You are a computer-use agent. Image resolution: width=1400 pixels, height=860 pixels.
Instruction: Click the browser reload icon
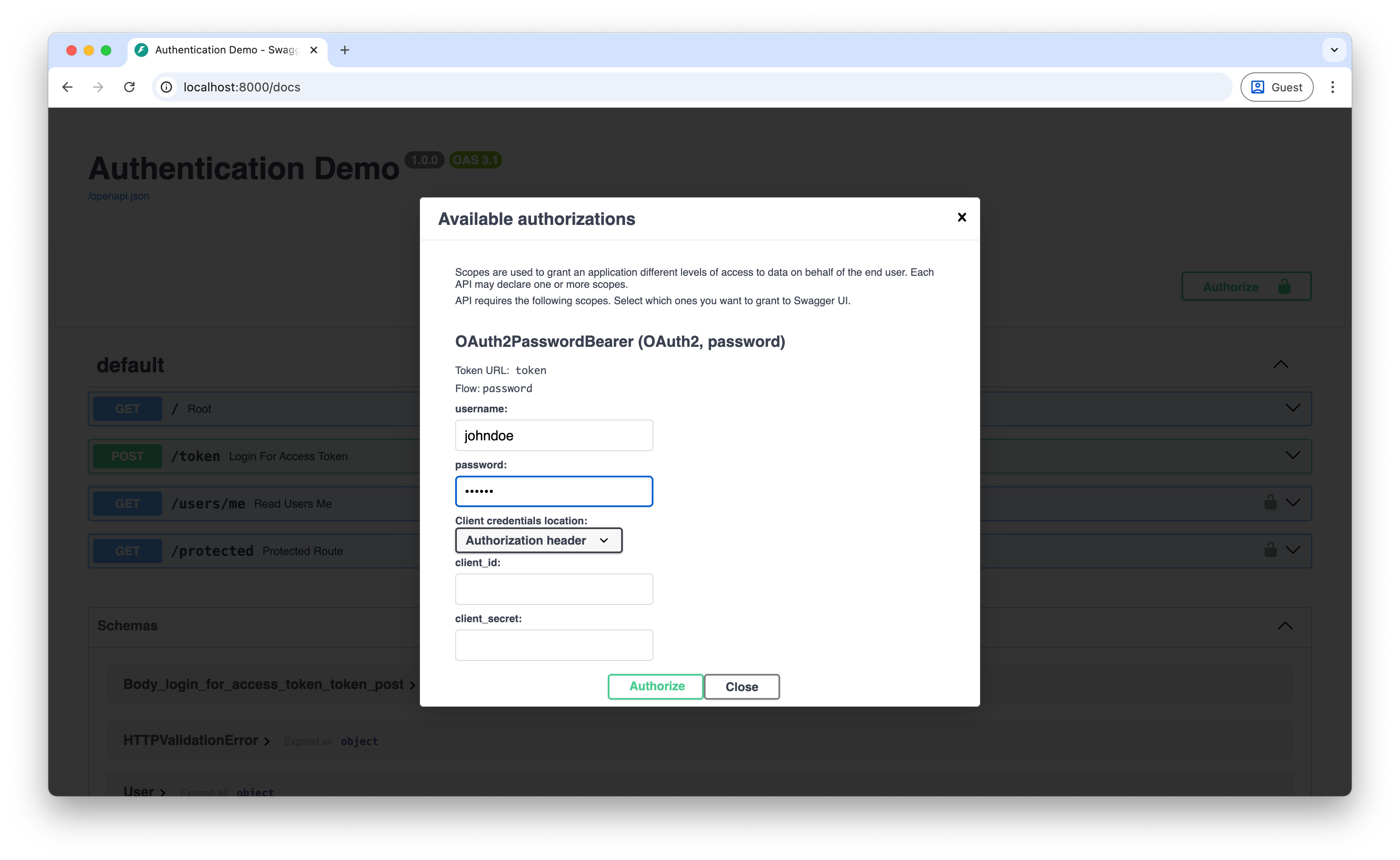(x=130, y=87)
